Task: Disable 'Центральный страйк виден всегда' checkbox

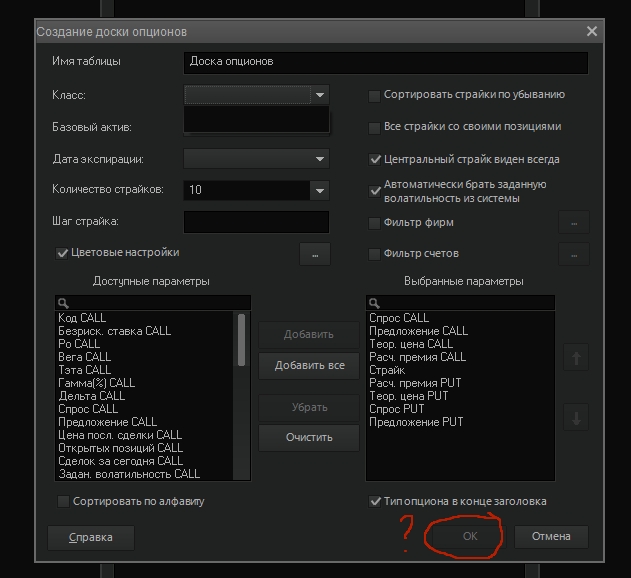Action: pos(375,159)
